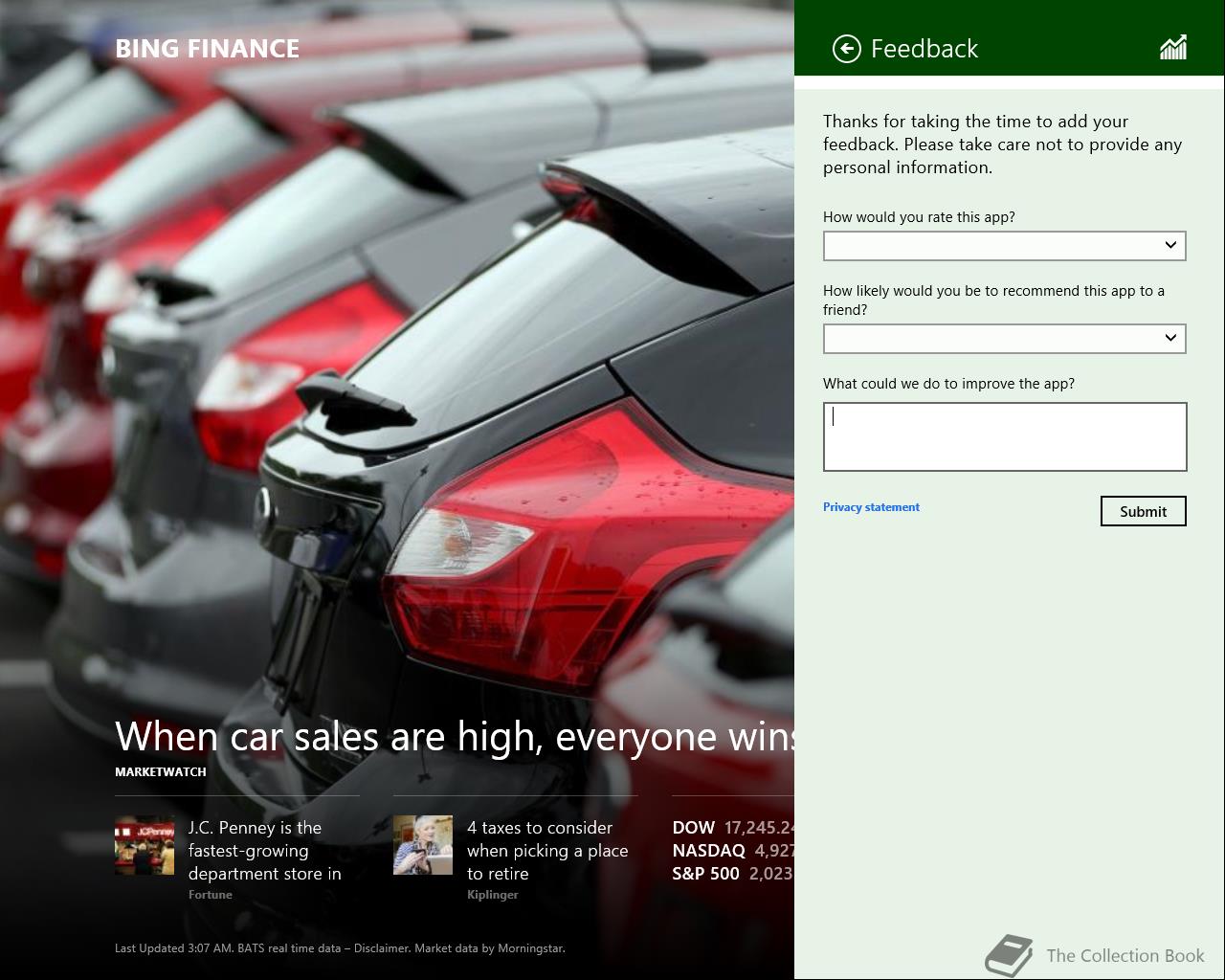Click the Finance chart icon in Feedback header
Screen dimensions: 1225x980
tap(1173, 48)
